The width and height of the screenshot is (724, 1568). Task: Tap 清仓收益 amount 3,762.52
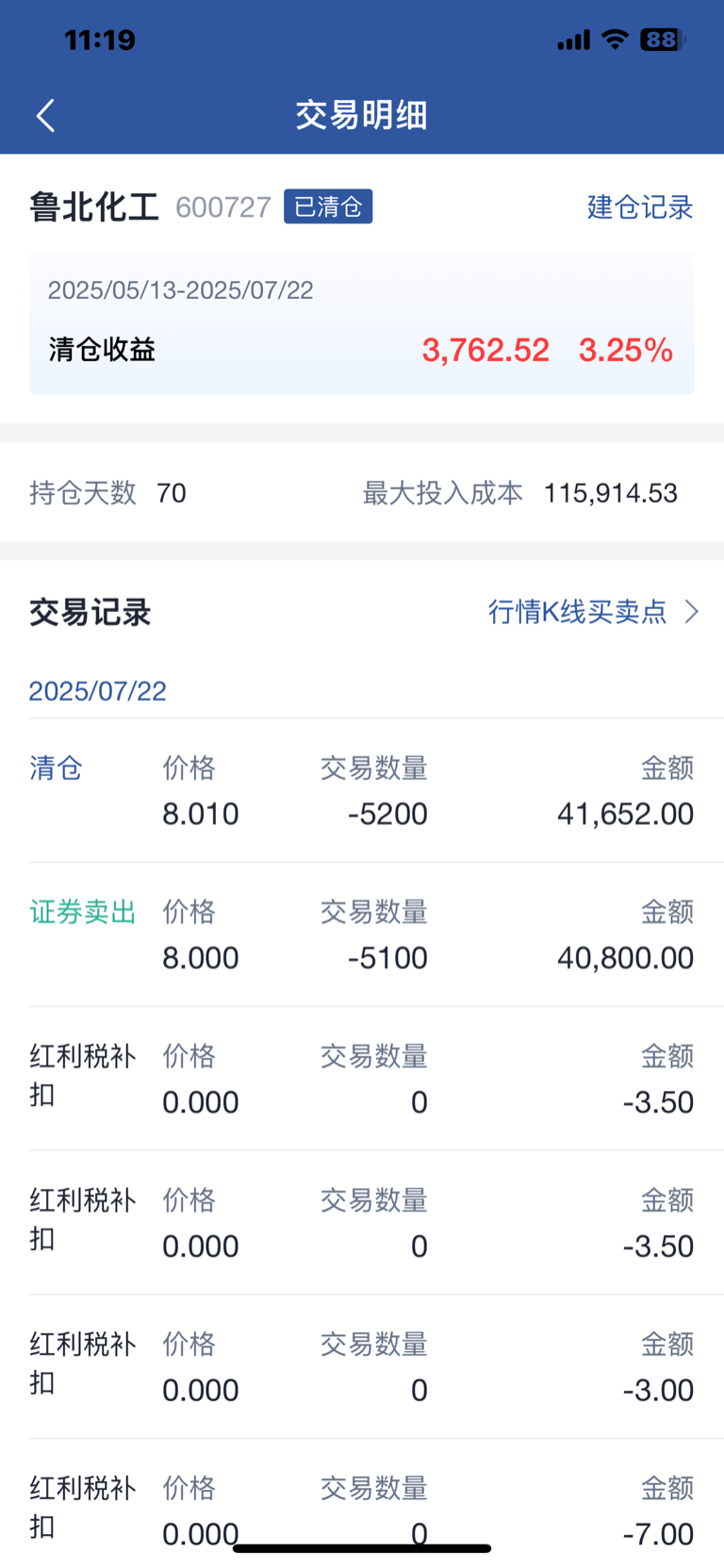pyautogui.click(x=485, y=351)
